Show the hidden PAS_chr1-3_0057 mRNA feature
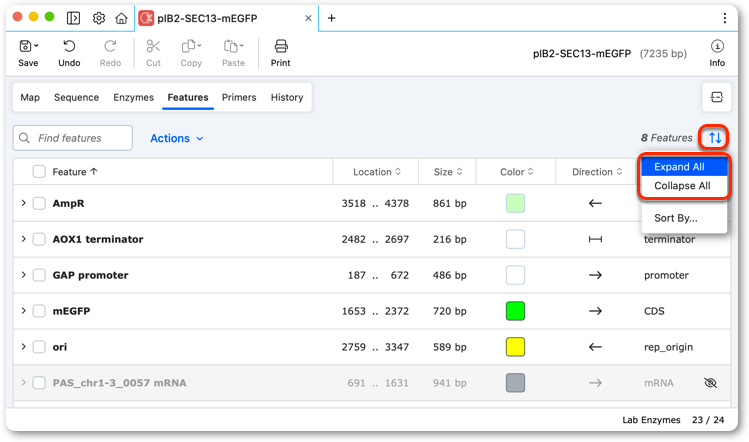Viewport: 749px width, 442px height. pyautogui.click(x=710, y=383)
